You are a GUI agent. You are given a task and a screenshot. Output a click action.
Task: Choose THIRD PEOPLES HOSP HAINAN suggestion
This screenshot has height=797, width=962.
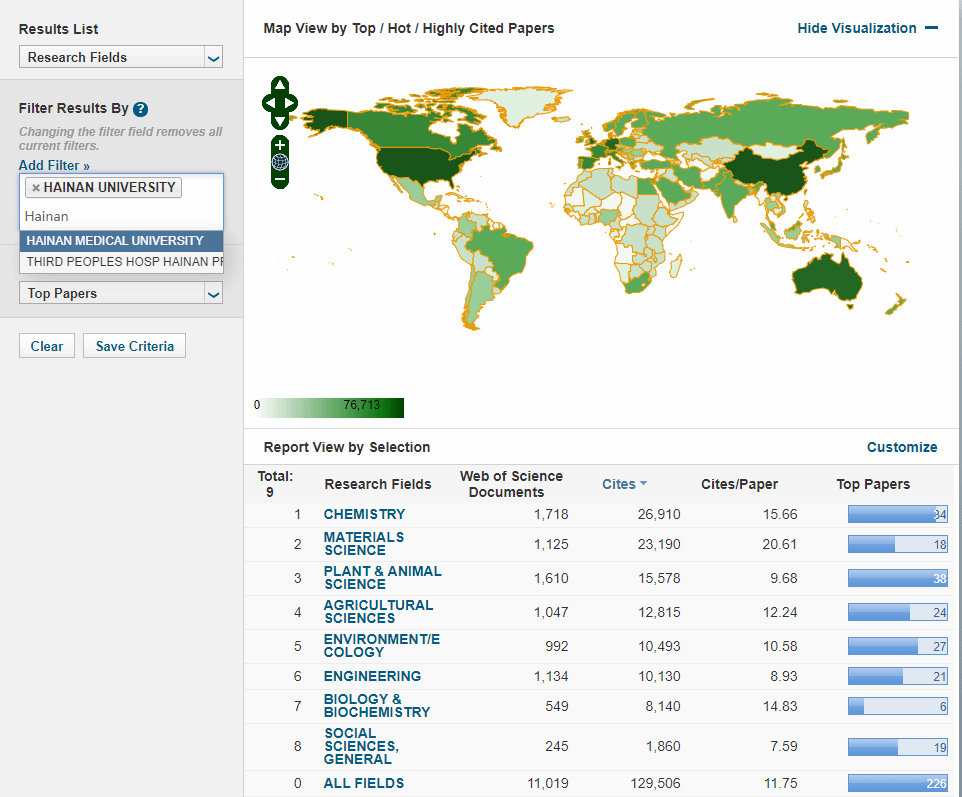[x=121, y=262]
